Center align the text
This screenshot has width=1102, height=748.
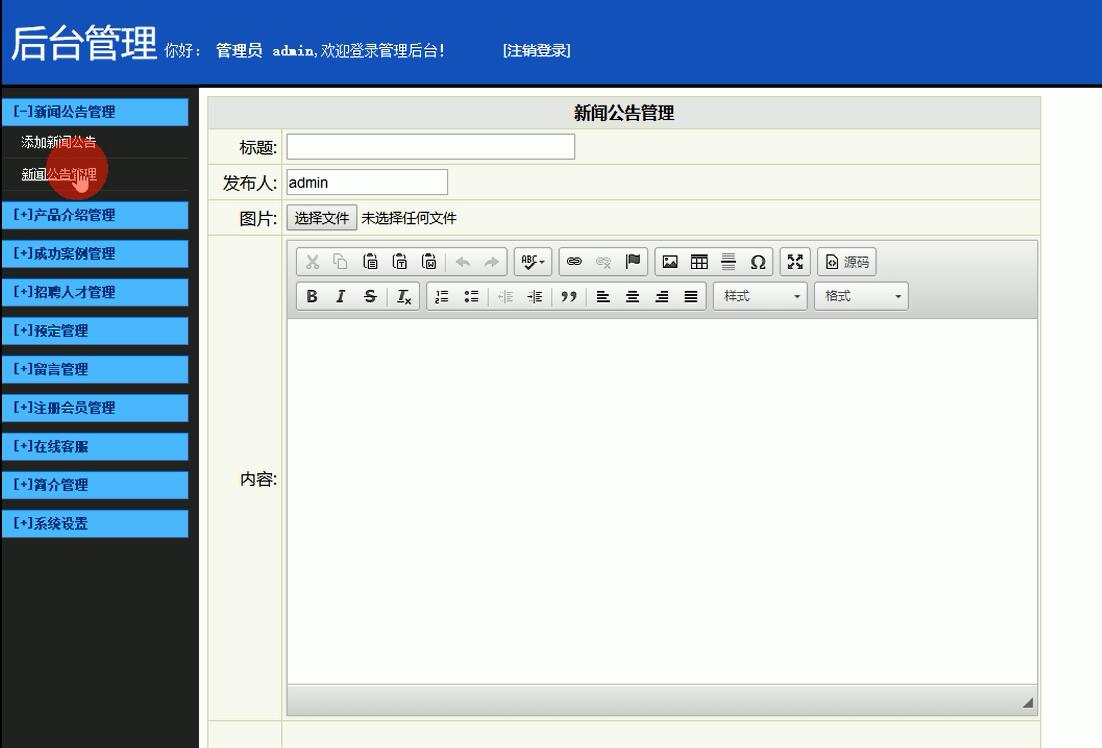633,297
